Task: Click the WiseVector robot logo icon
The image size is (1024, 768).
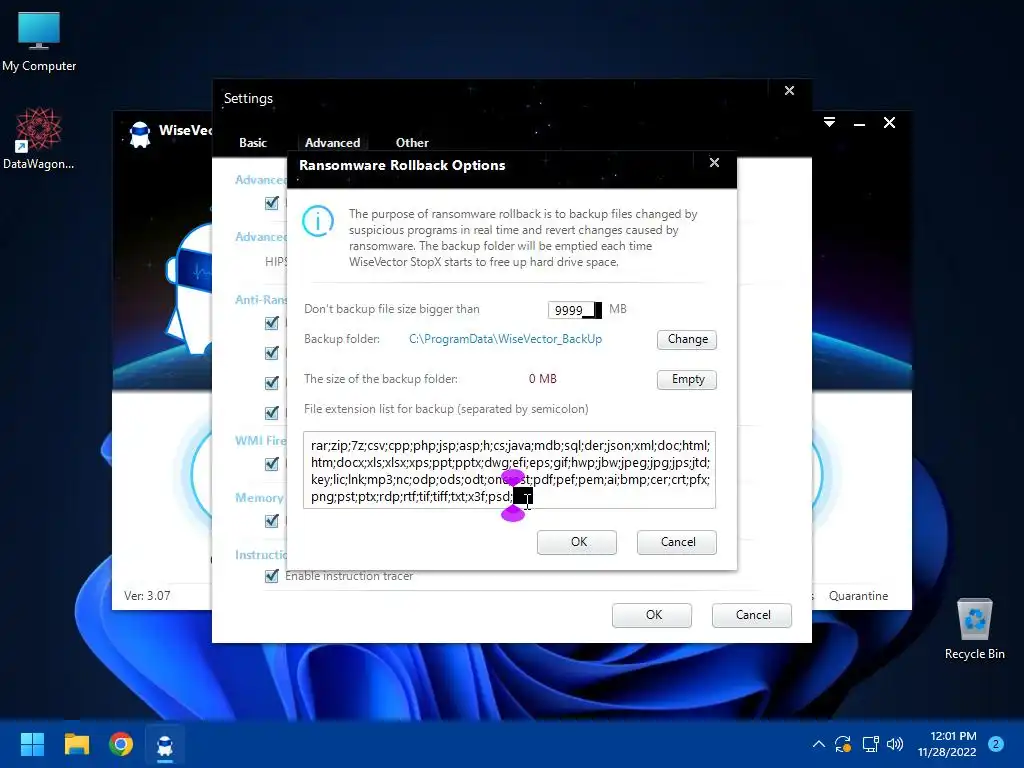Action: (x=140, y=135)
